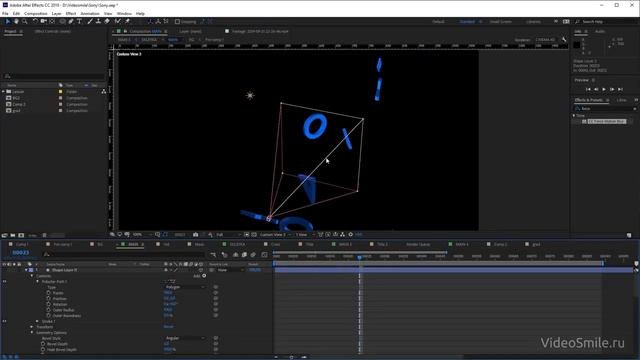Expand the Transform group
This screenshot has width=640, height=360.
(x=32, y=327)
